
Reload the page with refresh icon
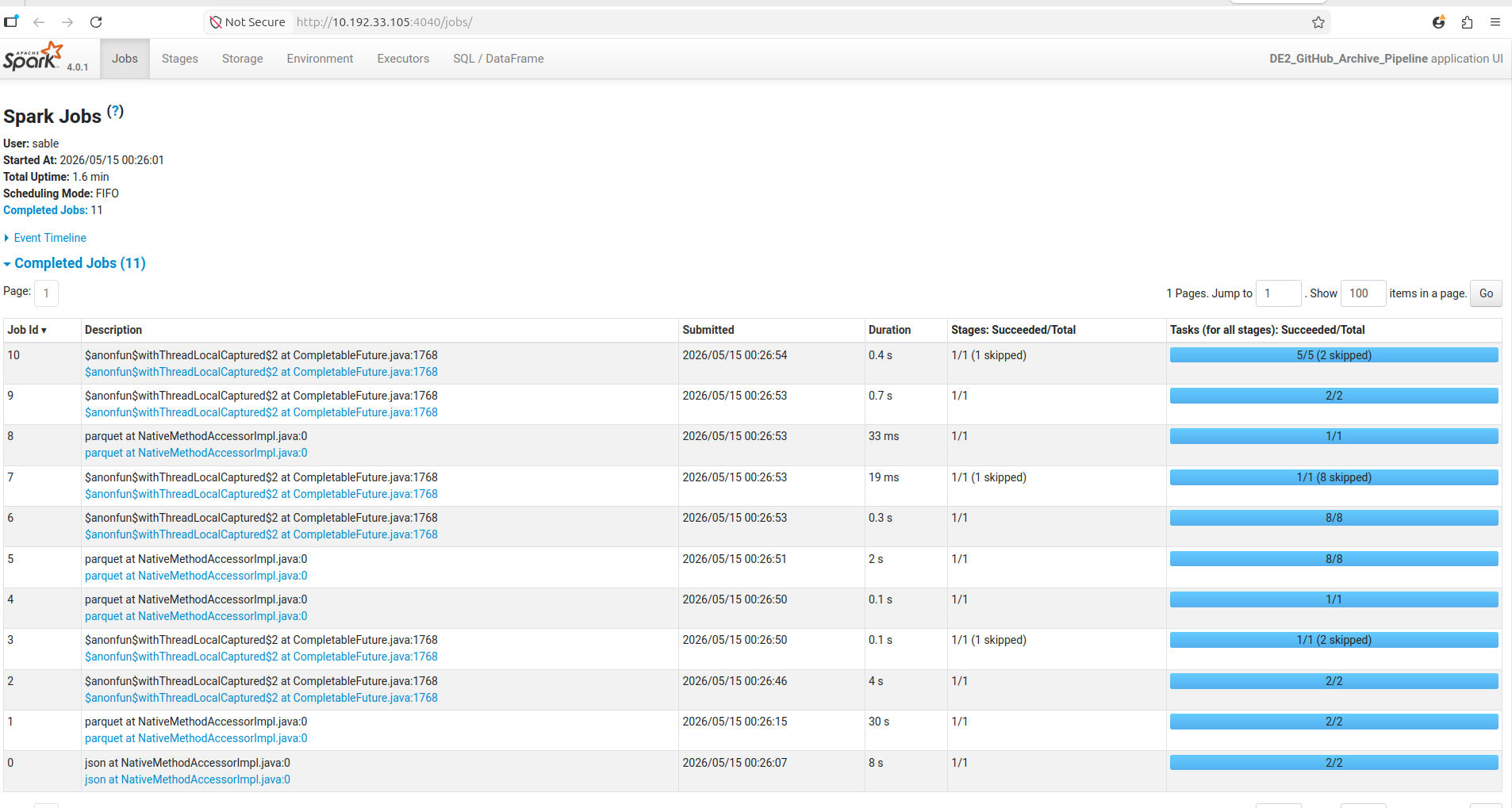point(96,22)
